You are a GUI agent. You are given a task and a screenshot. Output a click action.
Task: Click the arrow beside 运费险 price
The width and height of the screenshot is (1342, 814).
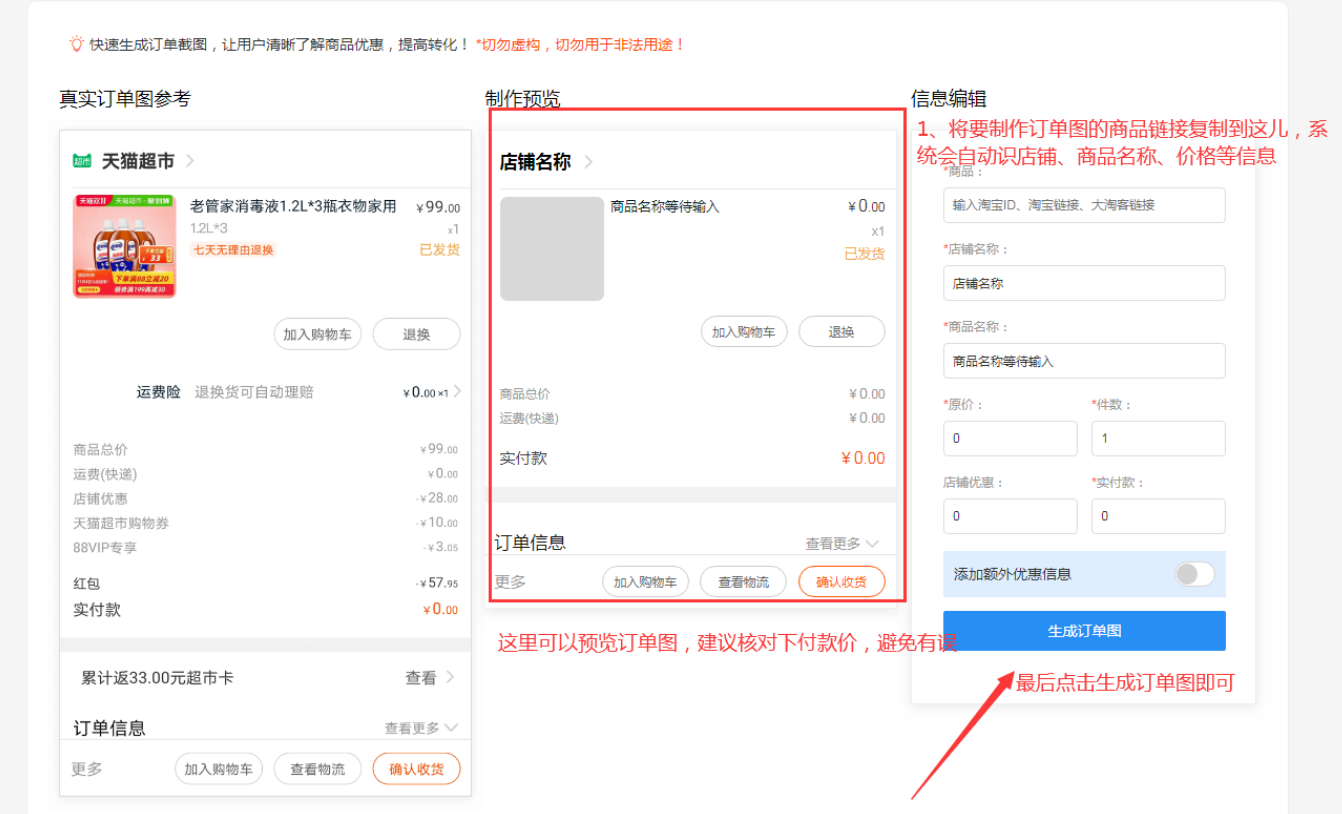coord(458,391)
